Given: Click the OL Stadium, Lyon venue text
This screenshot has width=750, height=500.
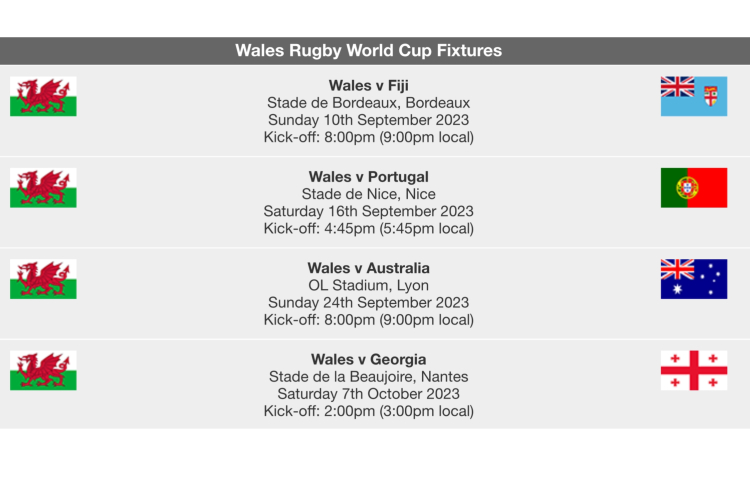Looking at the screenshot, I should pos(368,285).
